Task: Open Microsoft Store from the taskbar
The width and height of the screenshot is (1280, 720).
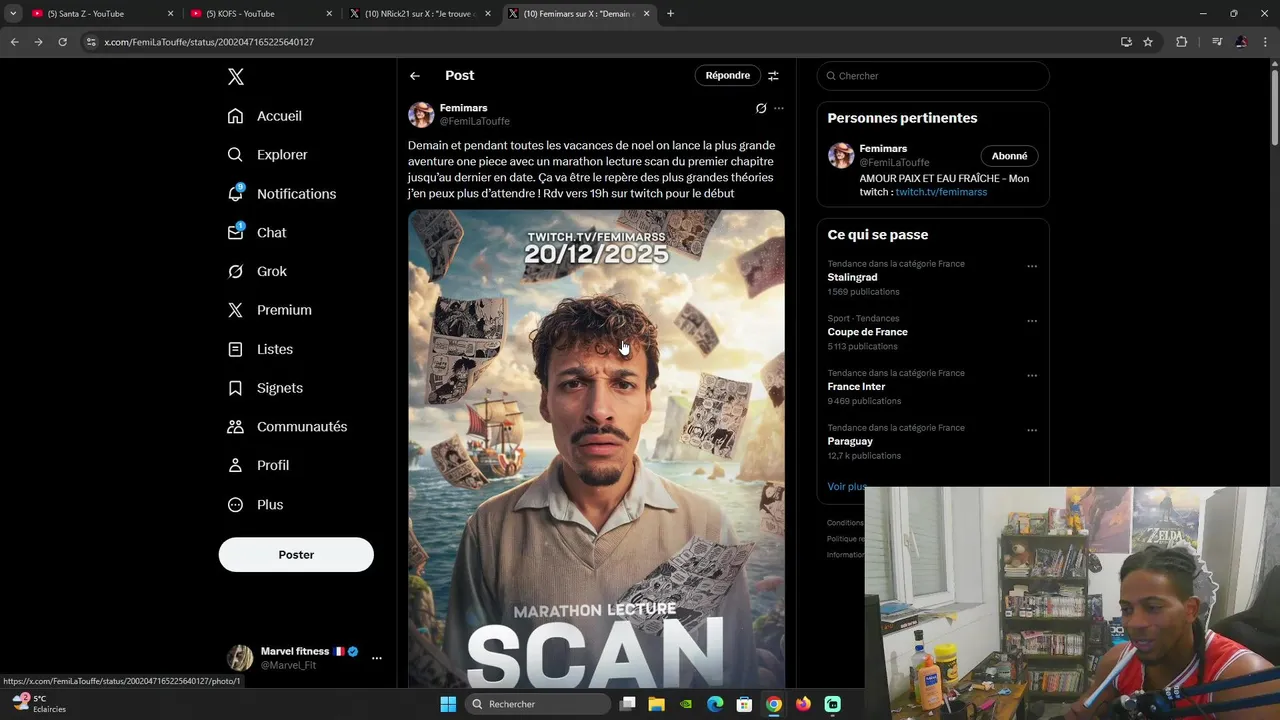Action: tap(744, 704)
